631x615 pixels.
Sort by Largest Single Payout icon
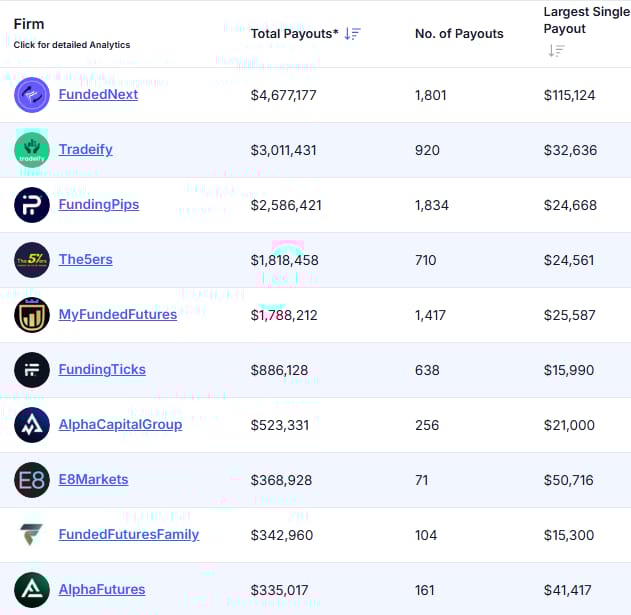pyautogui.click(x=556, y=51)
